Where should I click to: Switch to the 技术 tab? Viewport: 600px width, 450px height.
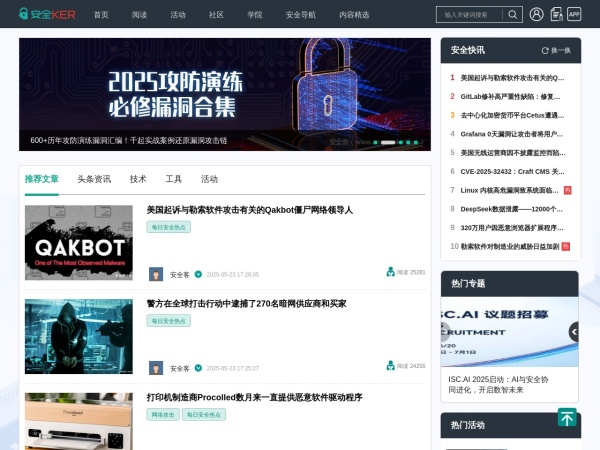click(x=138, y=179)
